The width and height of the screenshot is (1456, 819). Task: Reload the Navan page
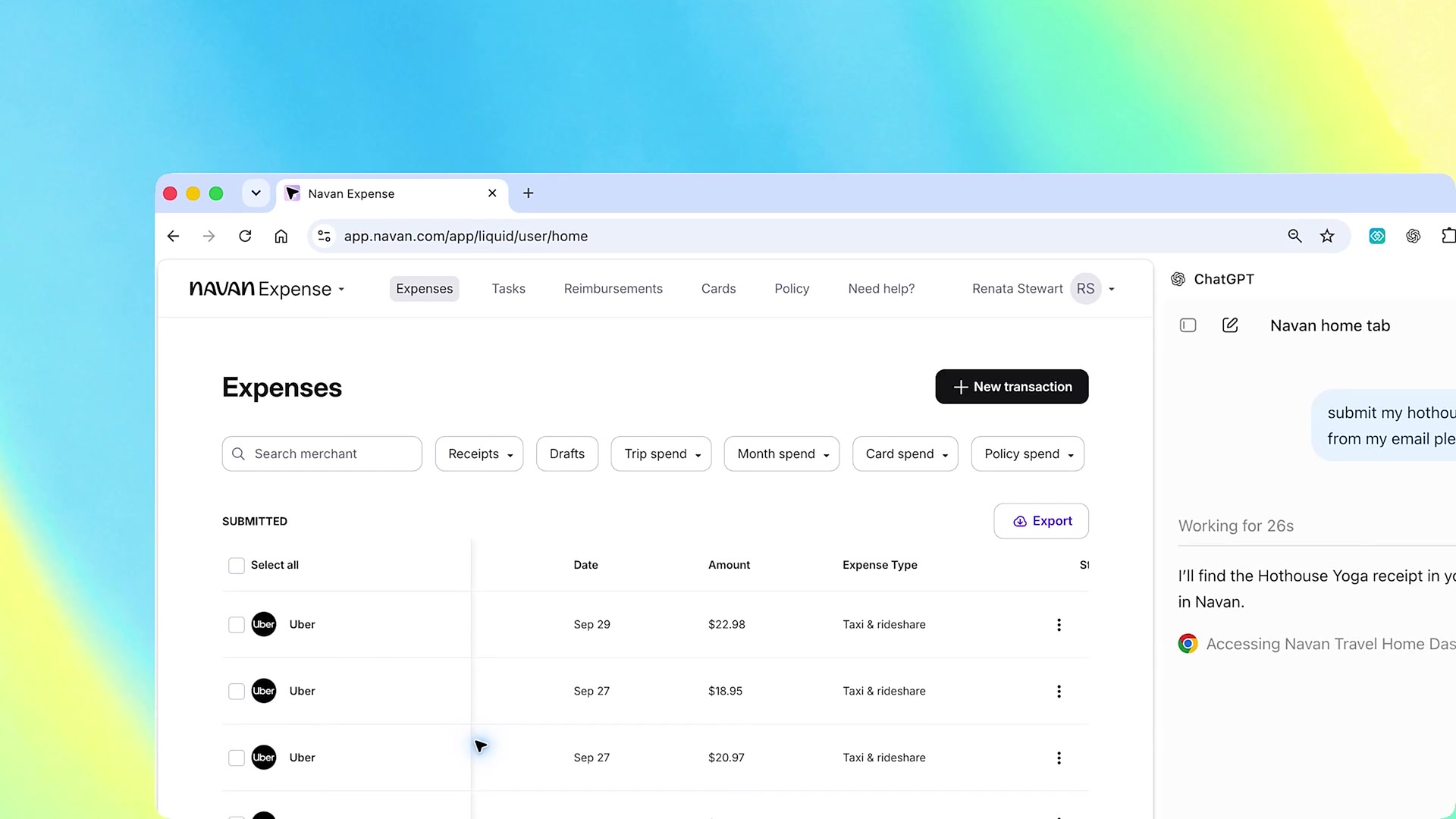pos(245,237)
